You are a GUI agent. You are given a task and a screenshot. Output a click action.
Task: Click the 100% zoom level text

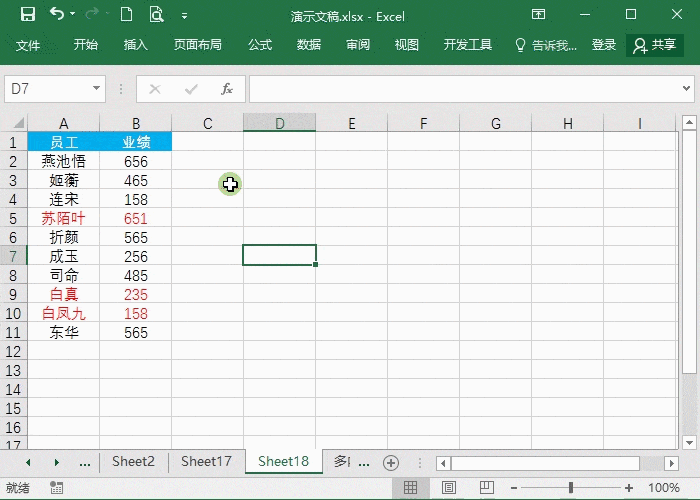(x=664, y=488)
